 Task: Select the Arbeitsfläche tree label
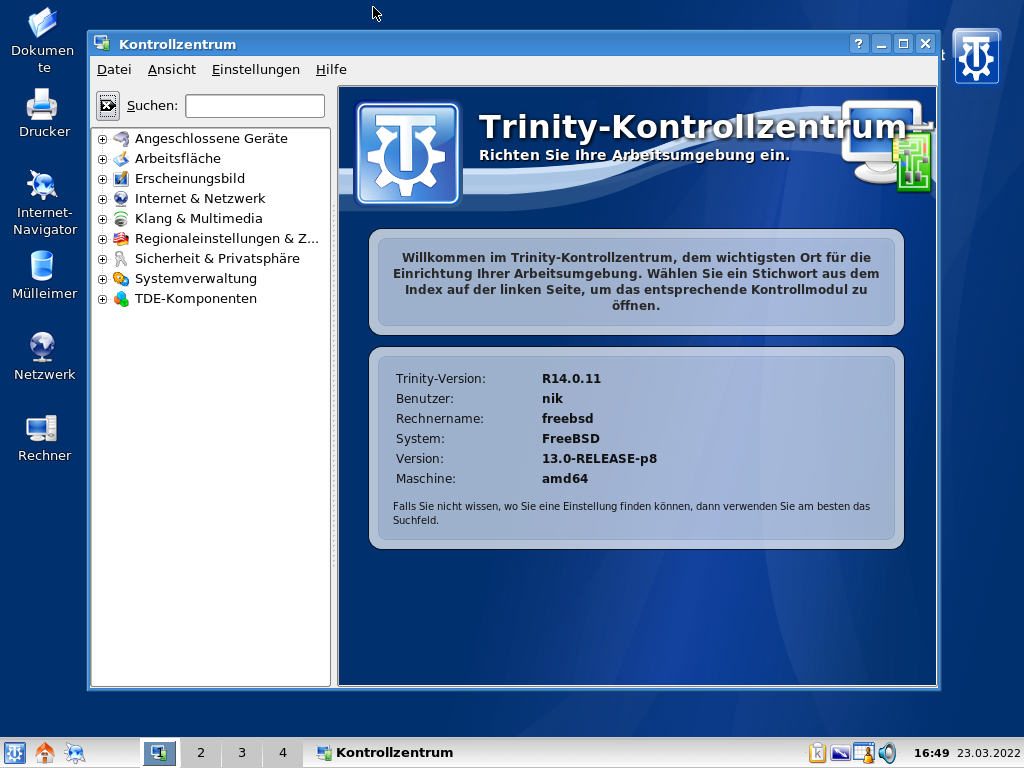[178, 159]
